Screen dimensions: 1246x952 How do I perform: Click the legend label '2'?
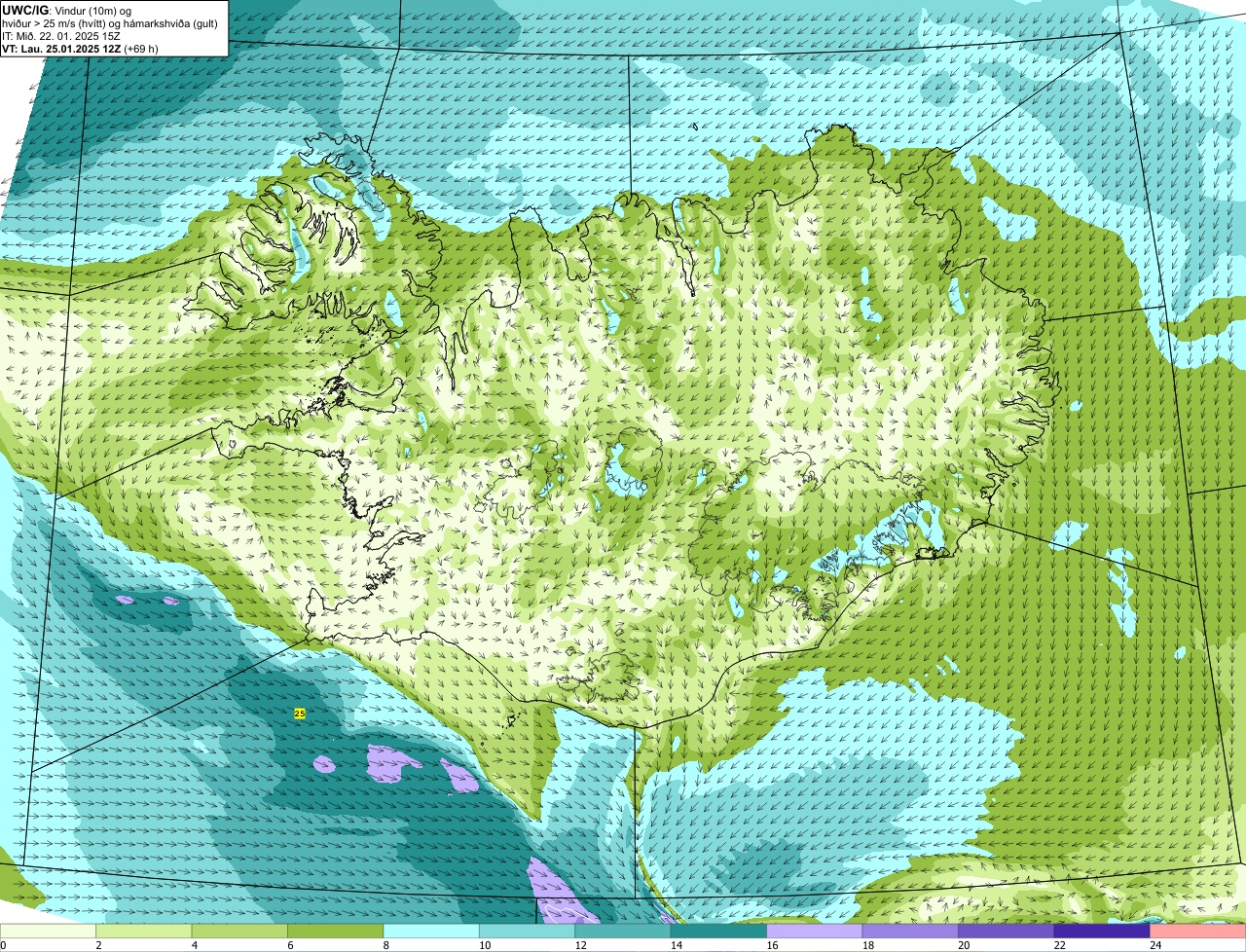click(98, 945)
